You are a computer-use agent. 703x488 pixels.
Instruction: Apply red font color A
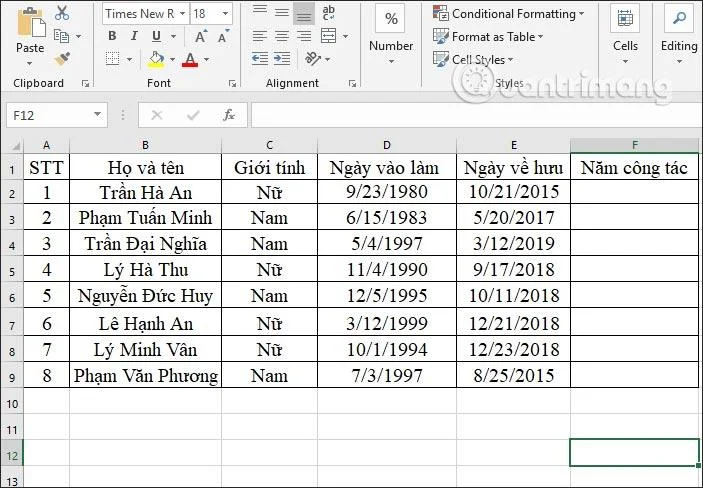(190, 59)
